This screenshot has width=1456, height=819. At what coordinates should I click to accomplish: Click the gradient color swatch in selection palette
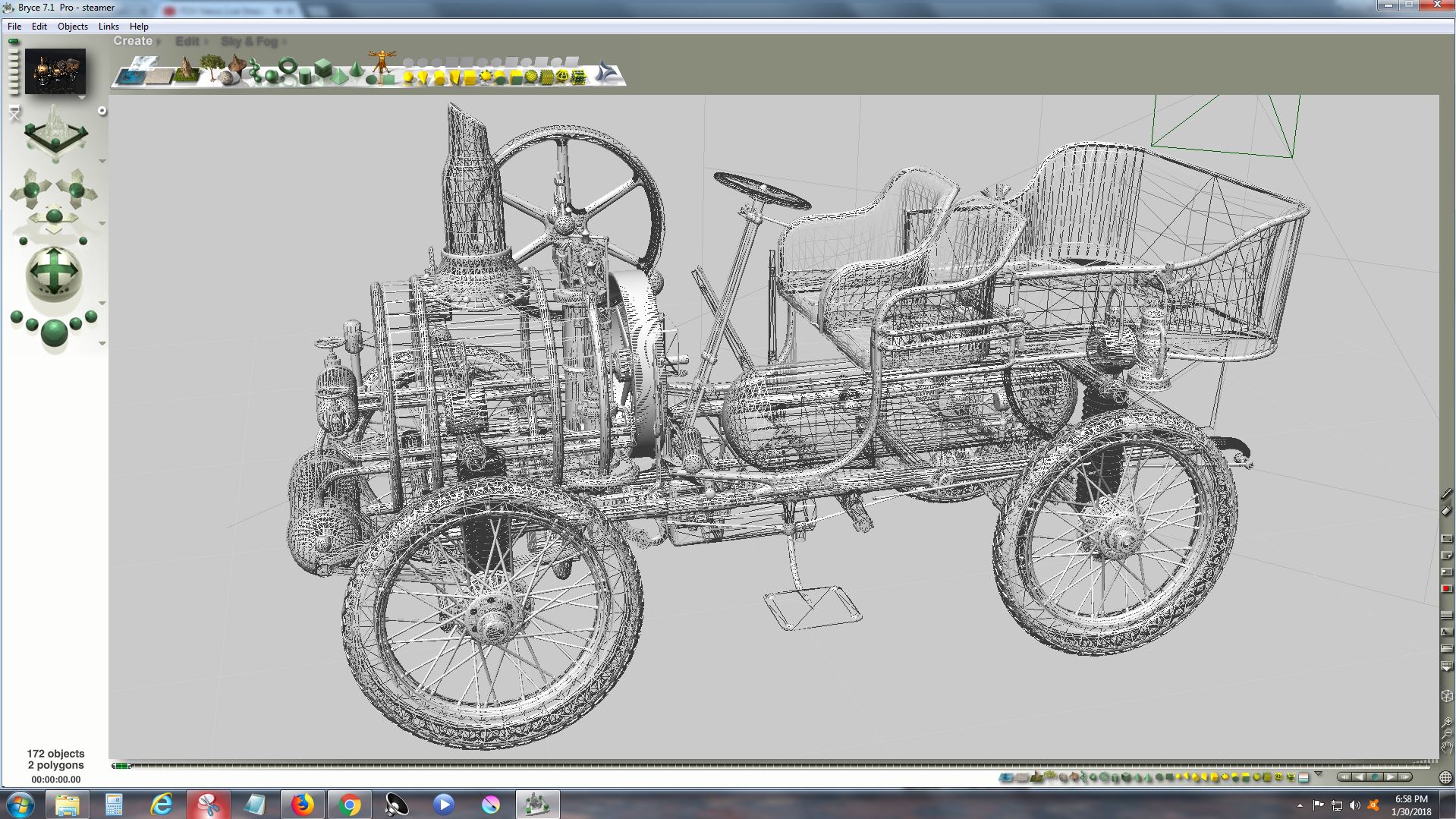(x=1303, y=777)
